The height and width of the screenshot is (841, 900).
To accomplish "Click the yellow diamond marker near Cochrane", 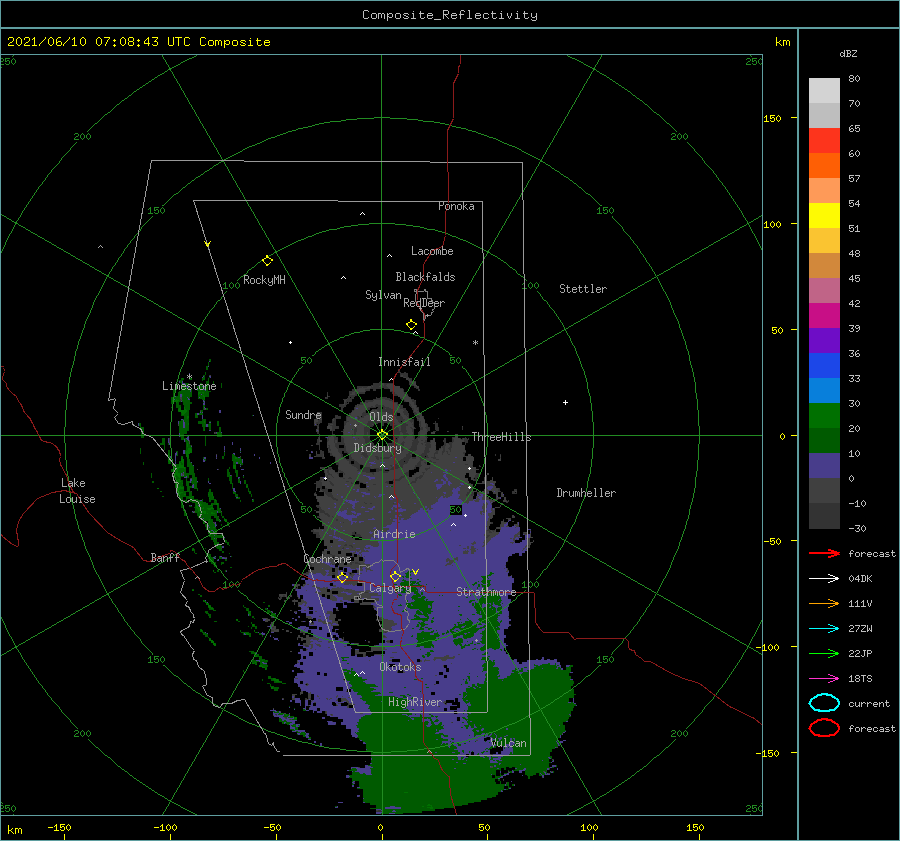I will click(x=342, y=578).
